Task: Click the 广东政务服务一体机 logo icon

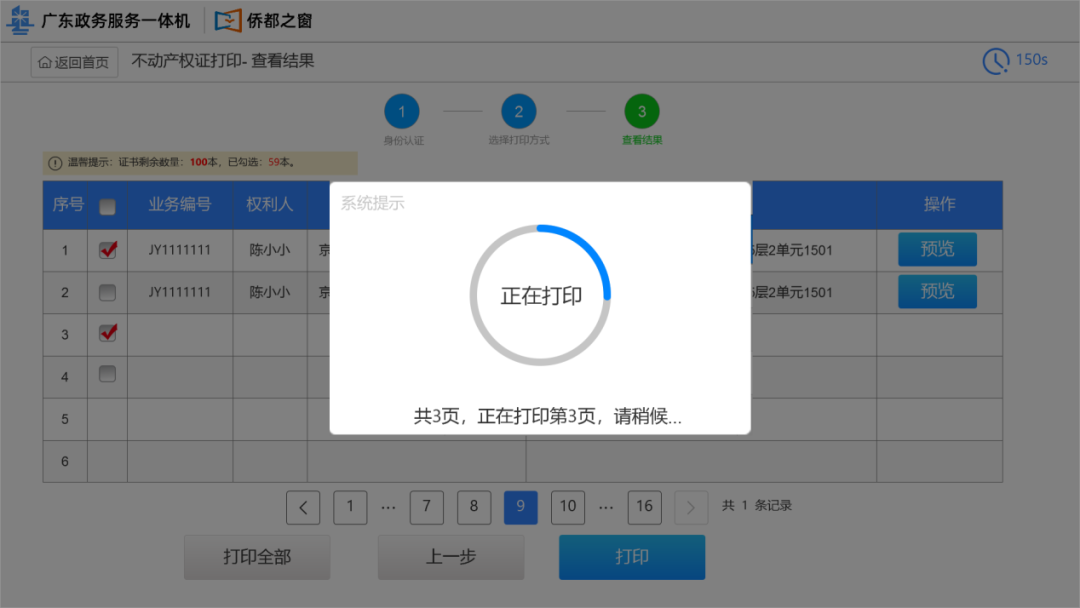Action: point(19,20)
